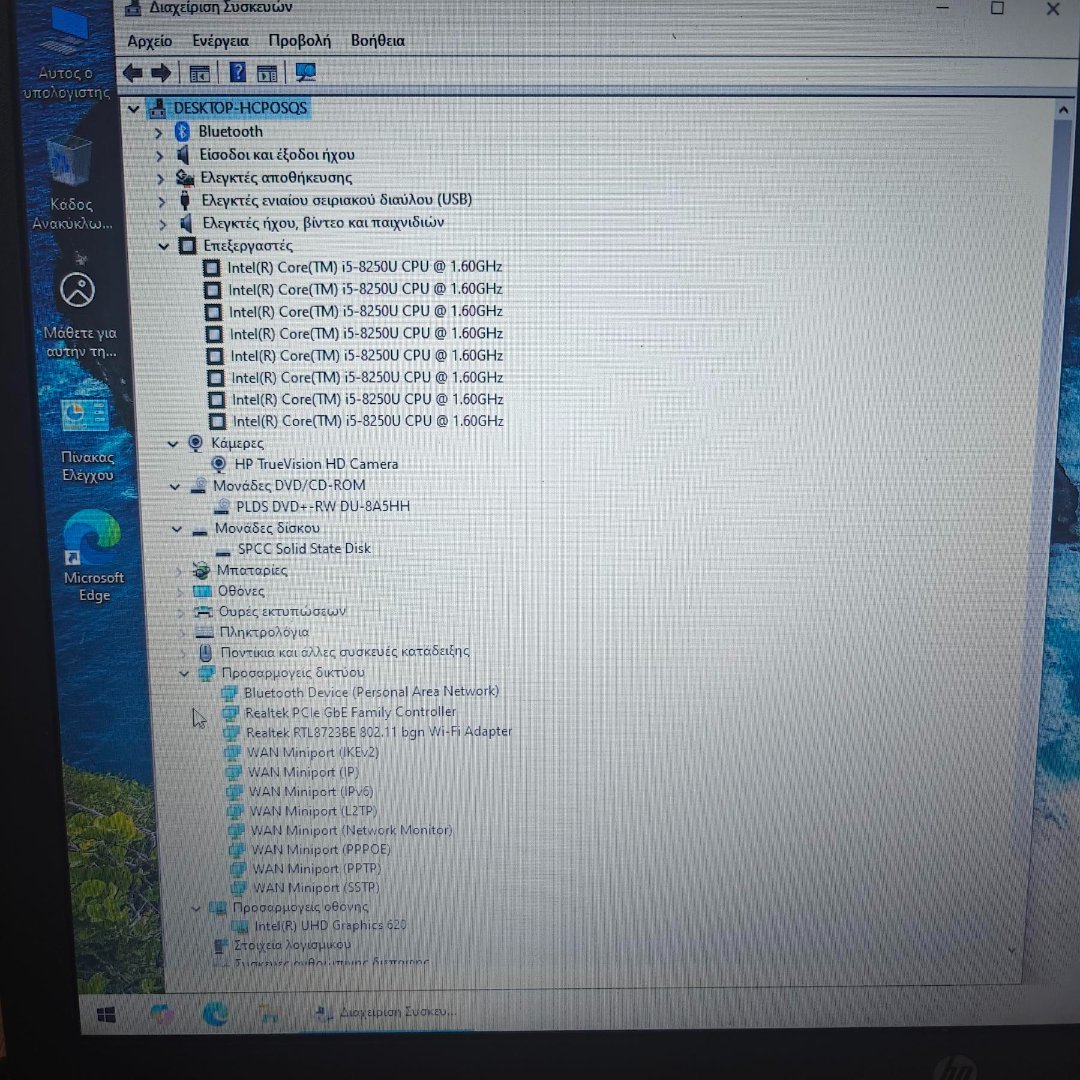Collapse the Επεξεργαστές category

164,246
